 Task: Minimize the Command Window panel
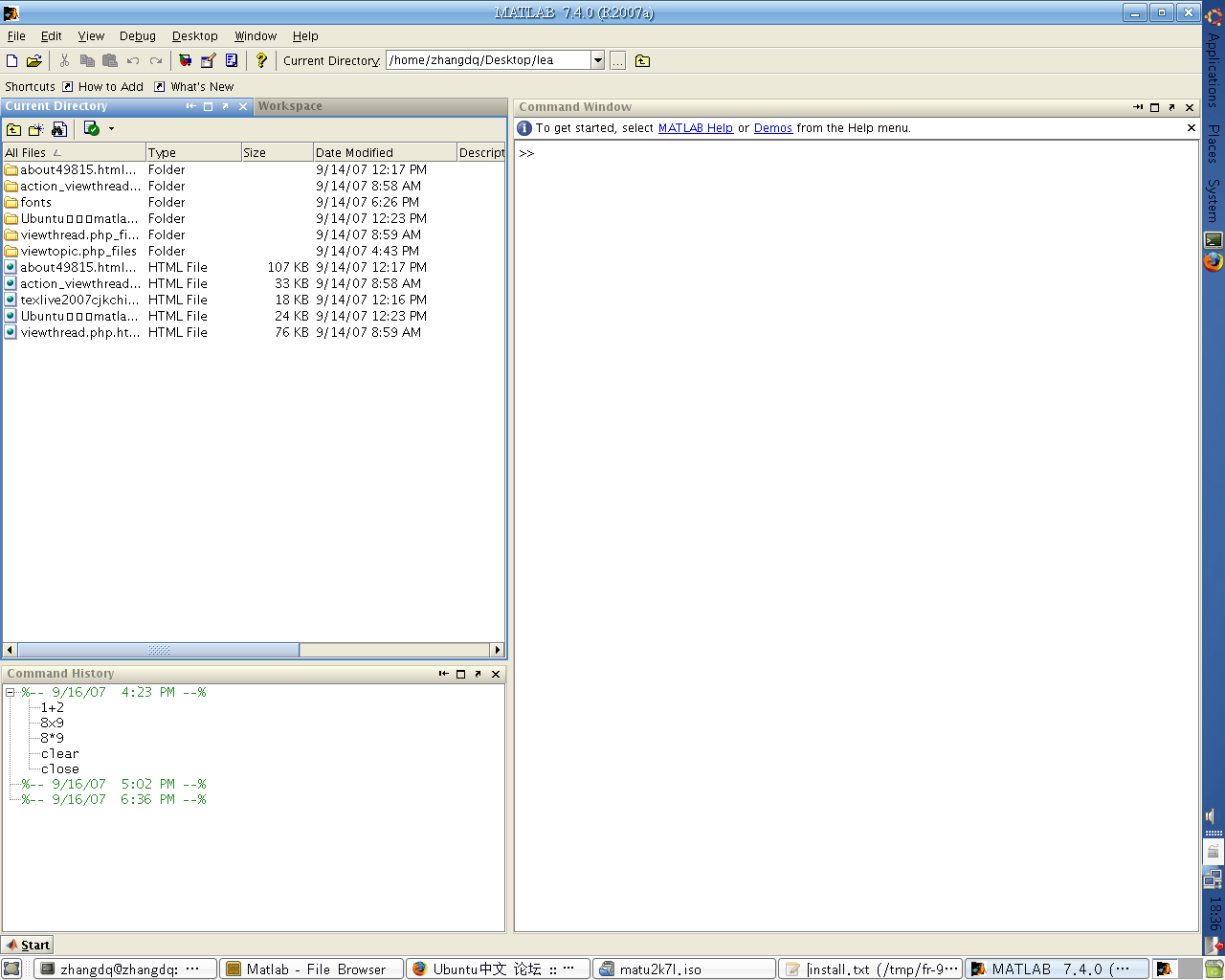[x=1138, y=107]
